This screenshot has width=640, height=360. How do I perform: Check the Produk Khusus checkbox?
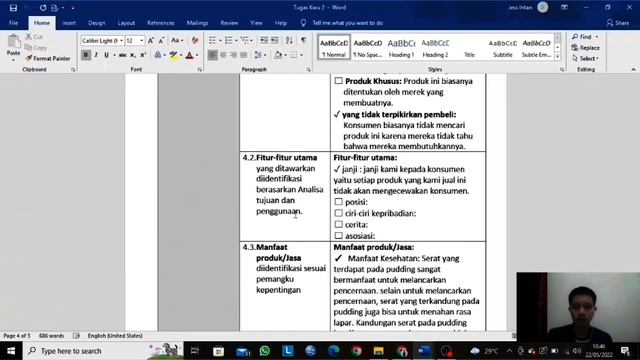[x=338, y=81]
